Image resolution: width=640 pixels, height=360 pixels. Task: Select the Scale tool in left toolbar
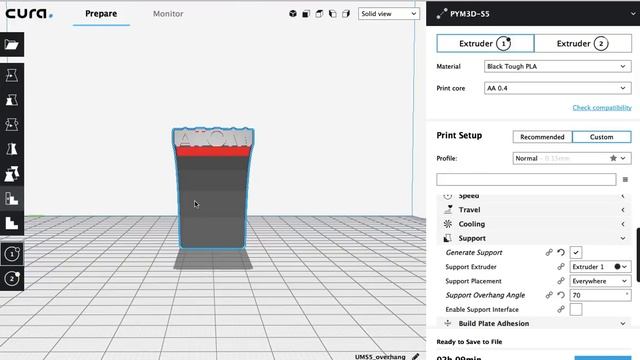[12, 100]
